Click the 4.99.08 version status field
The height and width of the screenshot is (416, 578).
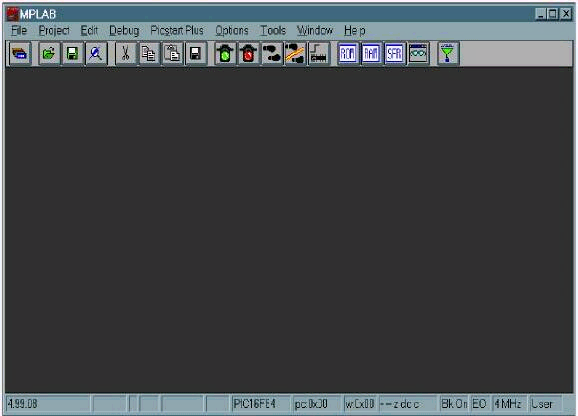[x=48, y=404]
